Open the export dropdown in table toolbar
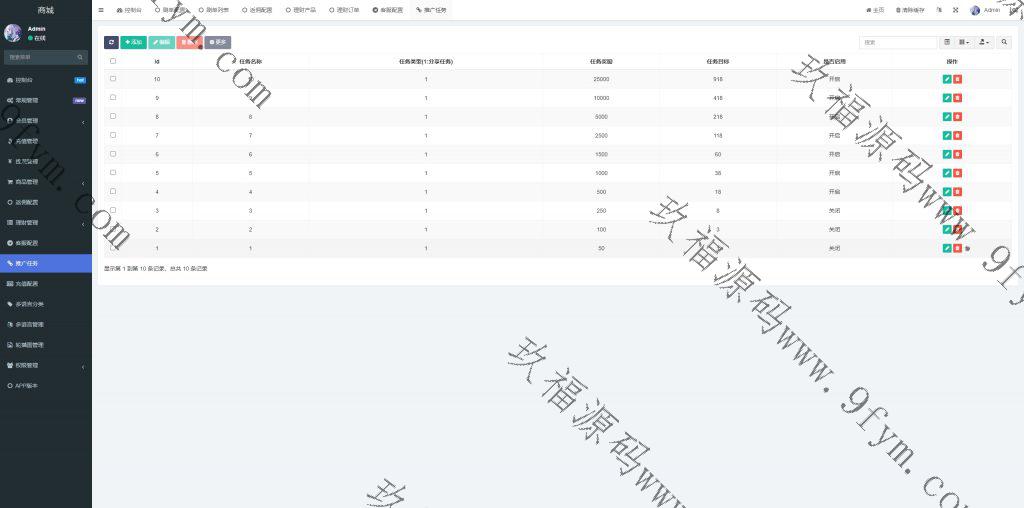This screenshot has height=508, width=1024. pyautogui.click(x=985, y=42)
